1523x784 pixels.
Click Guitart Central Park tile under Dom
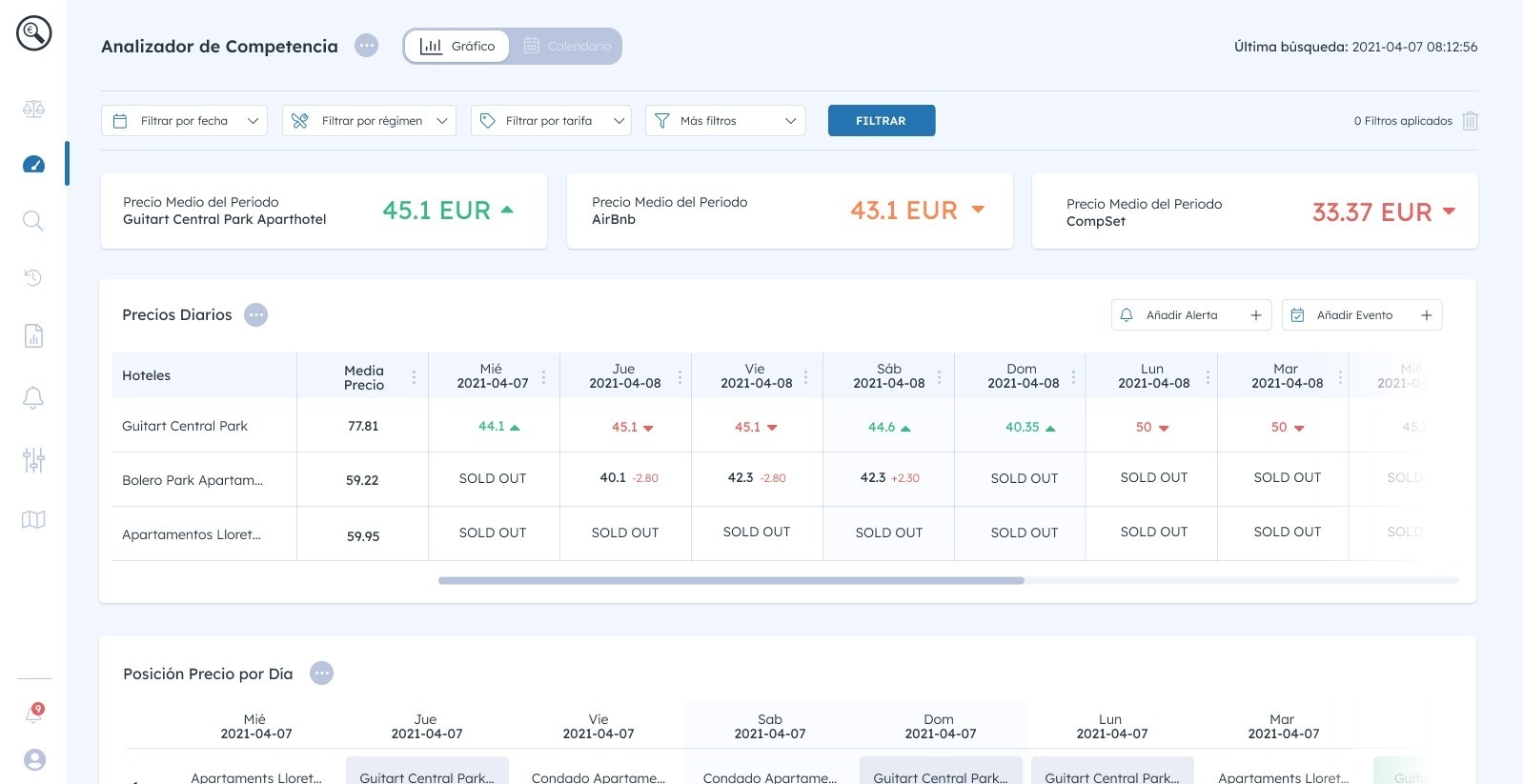pos(941,771)
